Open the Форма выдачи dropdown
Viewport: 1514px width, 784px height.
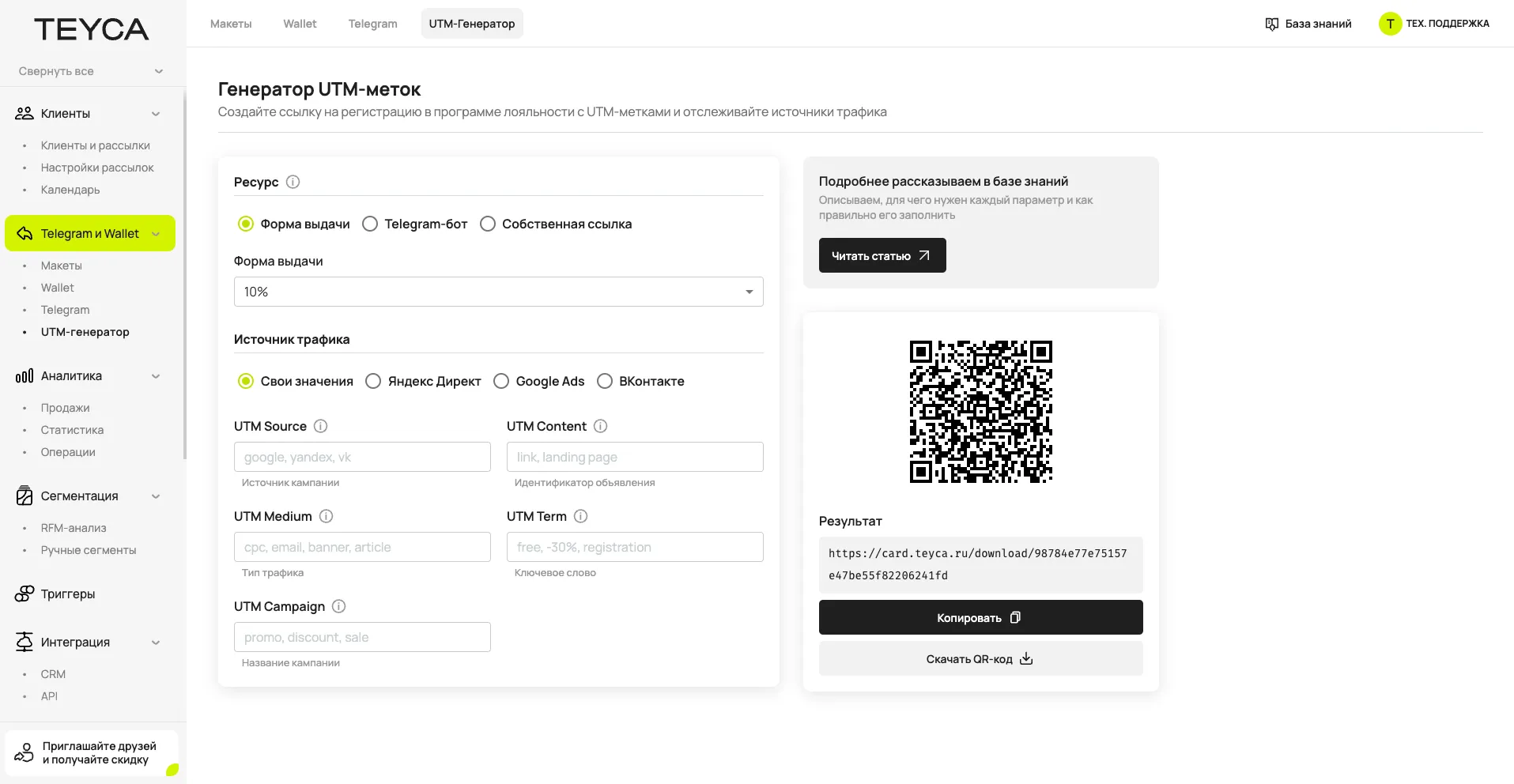(x=498, y=292)
